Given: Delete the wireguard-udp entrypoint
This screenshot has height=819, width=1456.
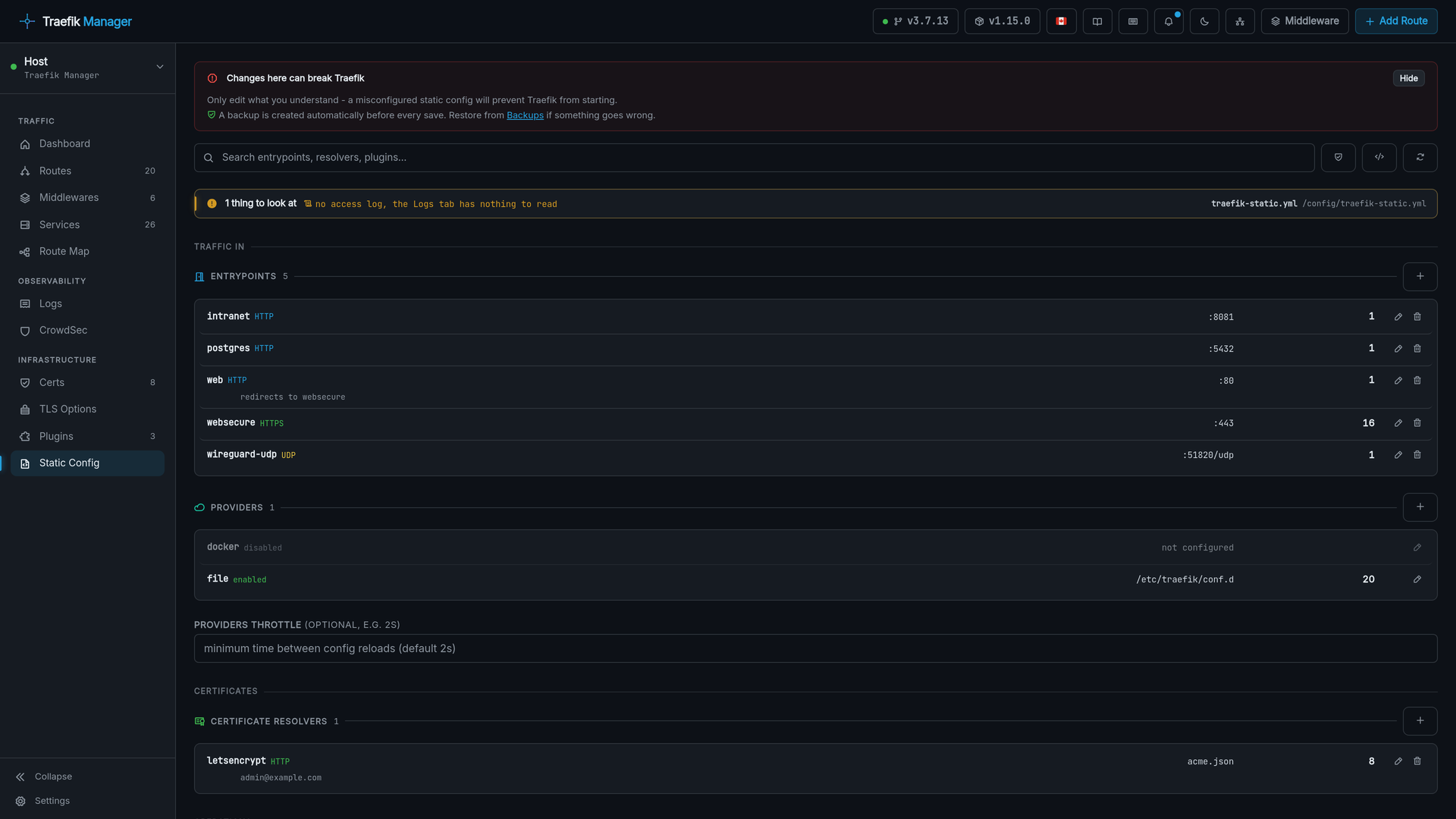Looking at the screenshot, I should pos(1417,455).
